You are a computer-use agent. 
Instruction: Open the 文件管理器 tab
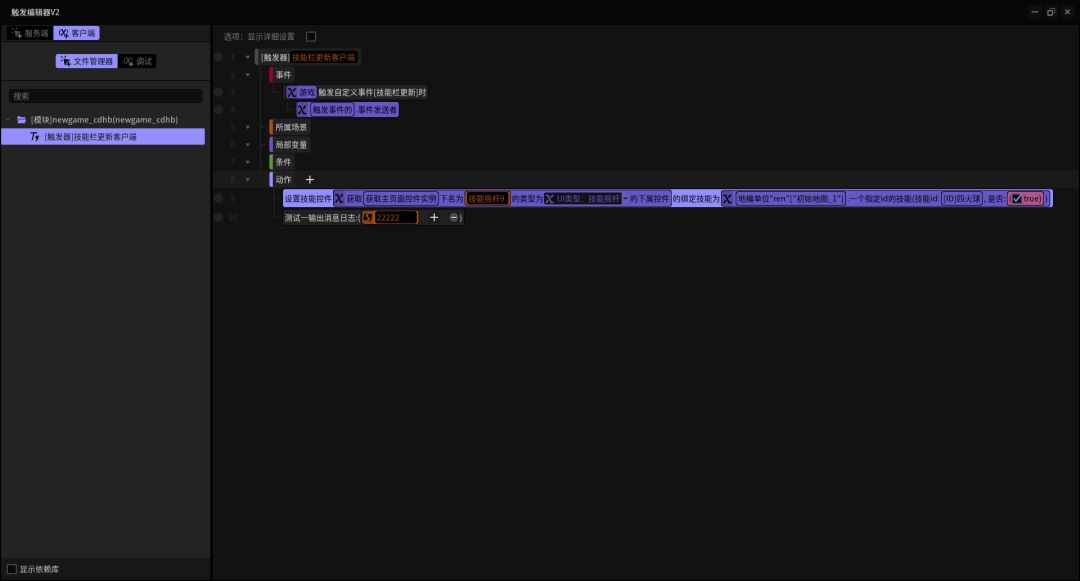tap(86, 61)
